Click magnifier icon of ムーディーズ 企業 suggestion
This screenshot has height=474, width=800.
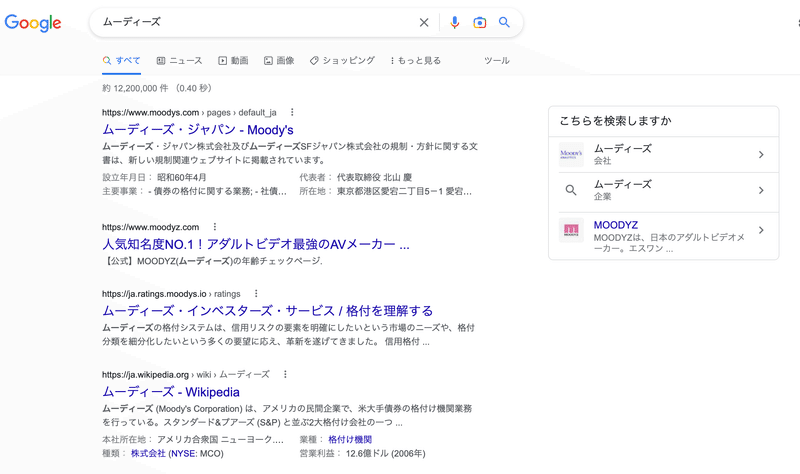(571, 190)
